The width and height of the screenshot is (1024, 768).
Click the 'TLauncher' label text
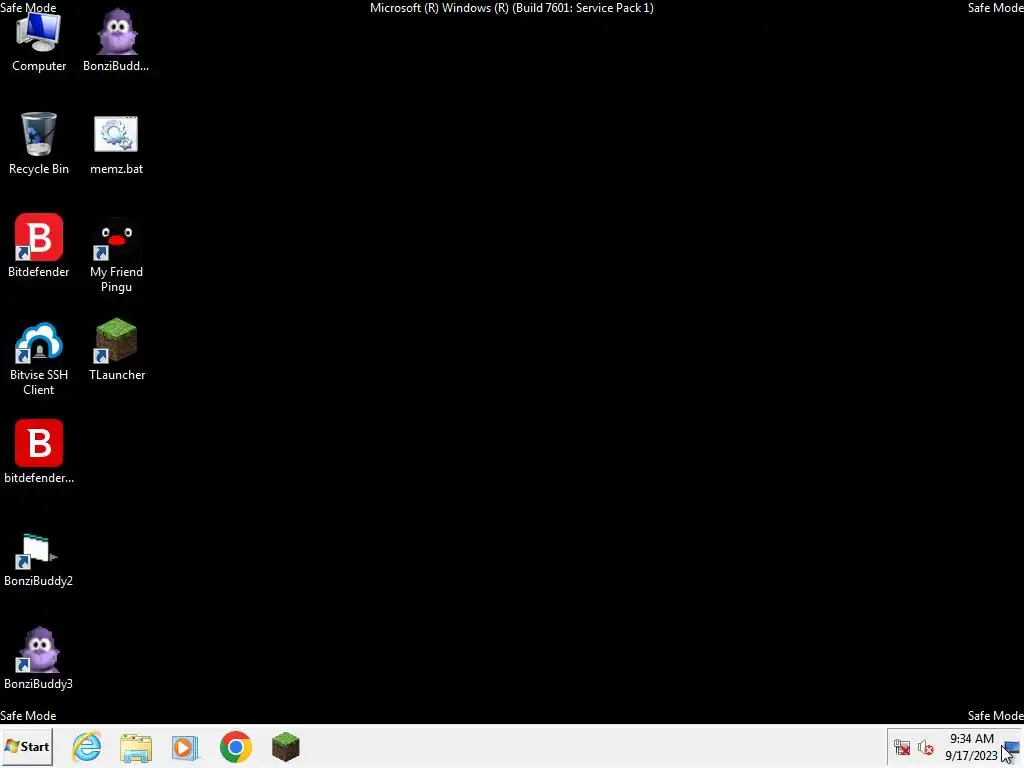[117, 375]
